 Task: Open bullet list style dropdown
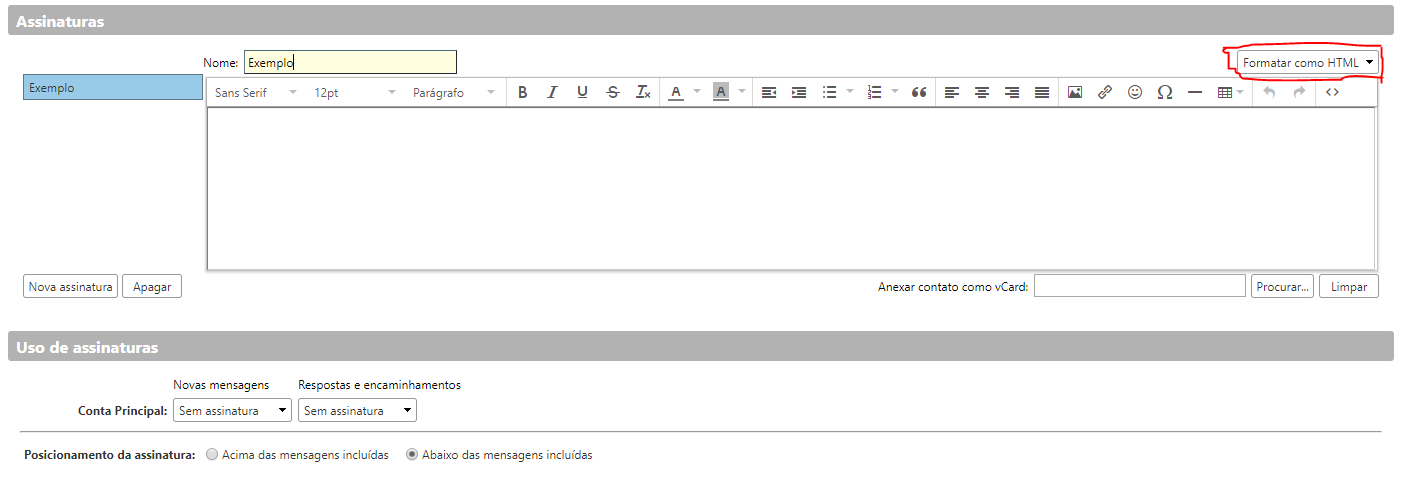pyautogui.click(x=850, y=92)
